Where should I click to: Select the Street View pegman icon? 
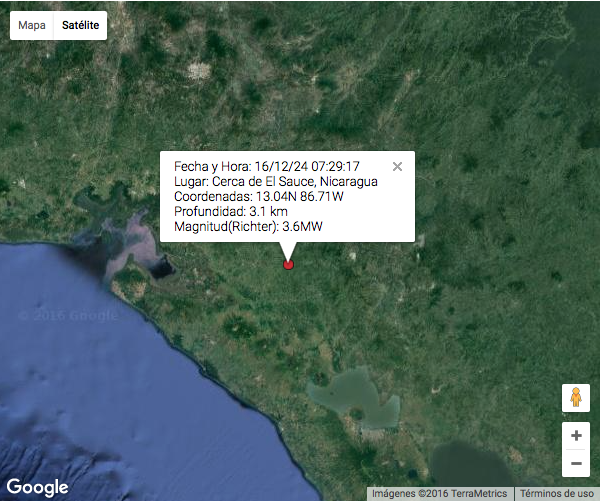575,398
